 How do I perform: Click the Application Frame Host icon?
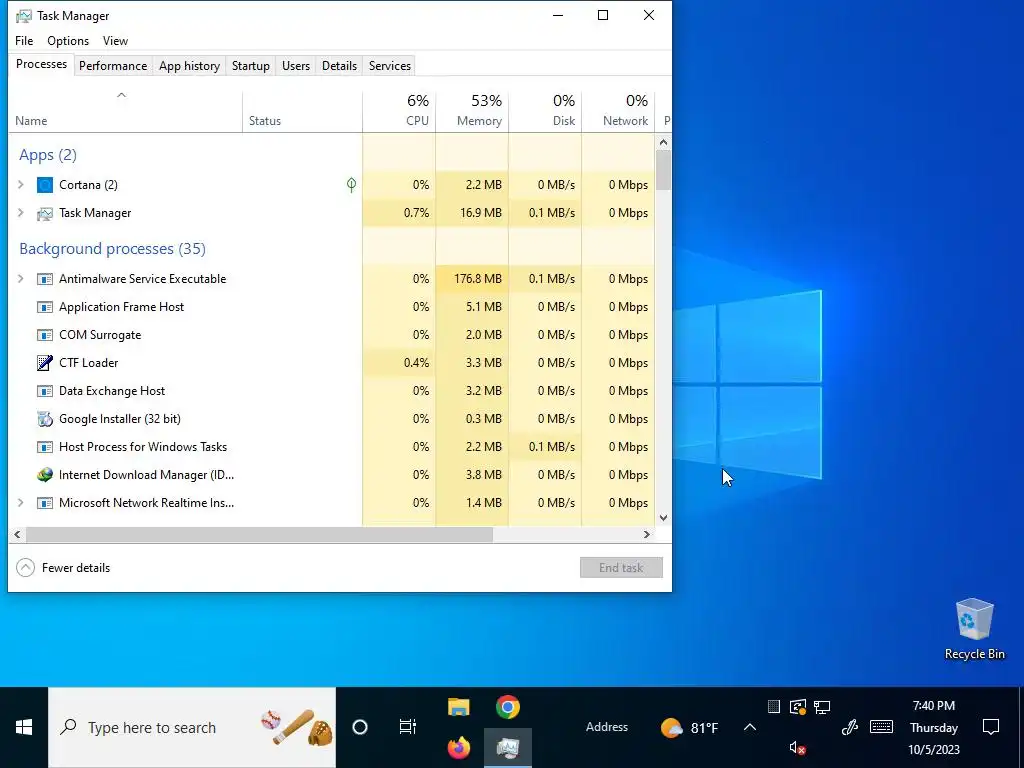(x=44, y=307)
